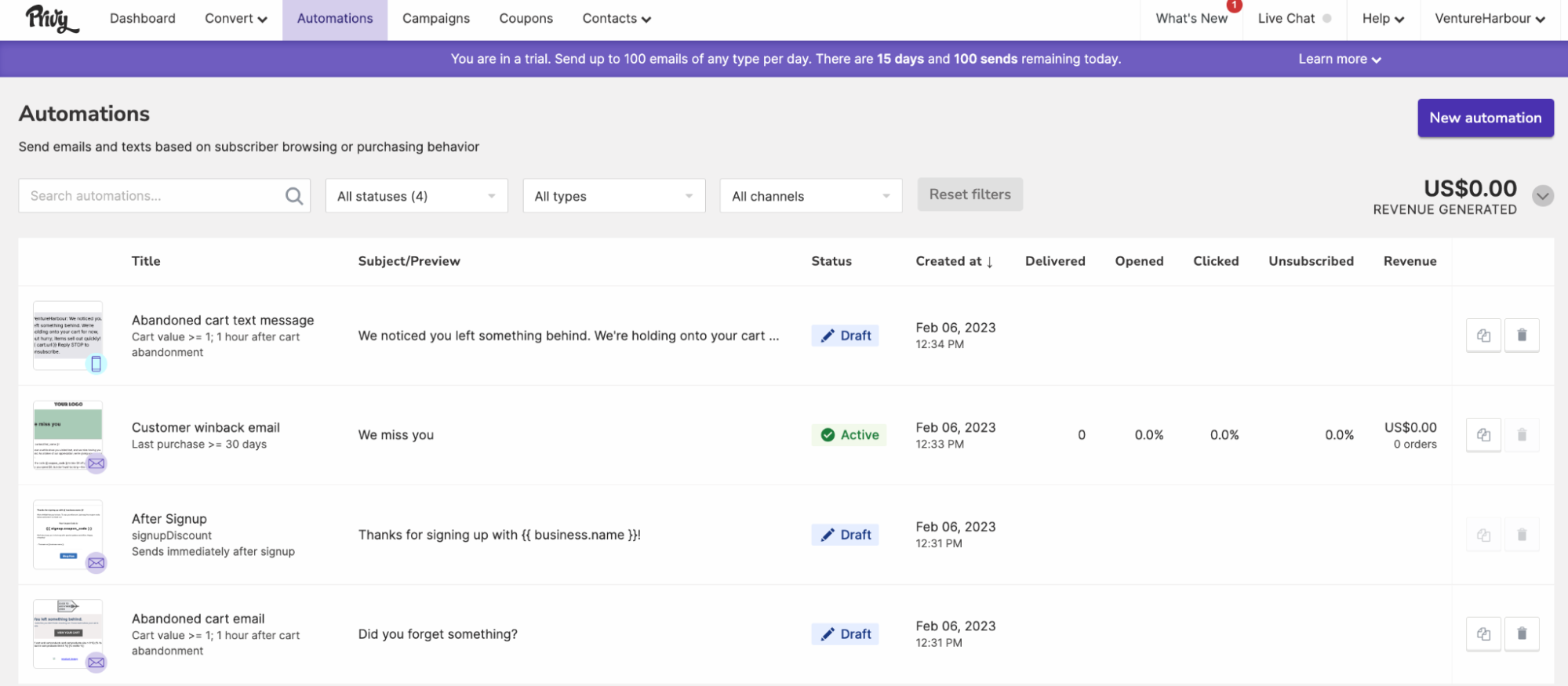Duplicate the Abandoned cart email automation
1568x686 pixels.
pyautogui.click(x=1483, y=634)
